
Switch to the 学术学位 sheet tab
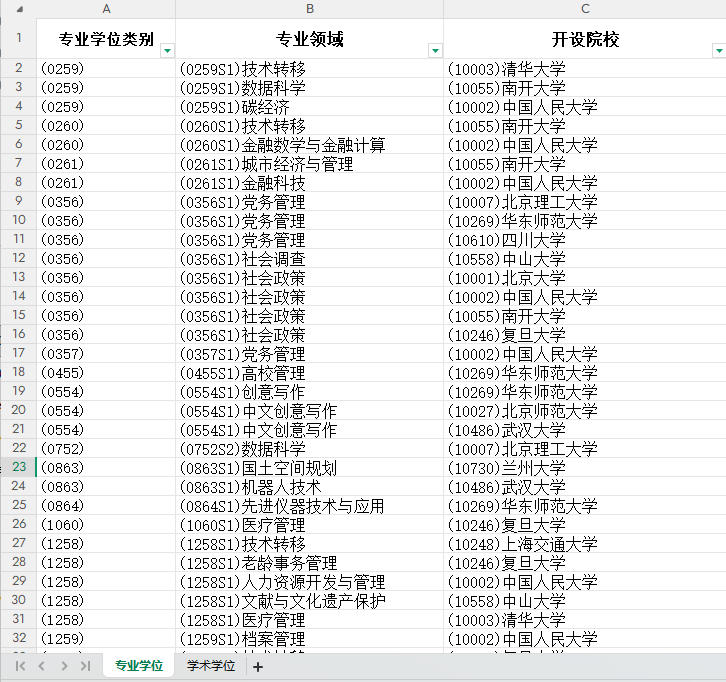coord(211,666)
